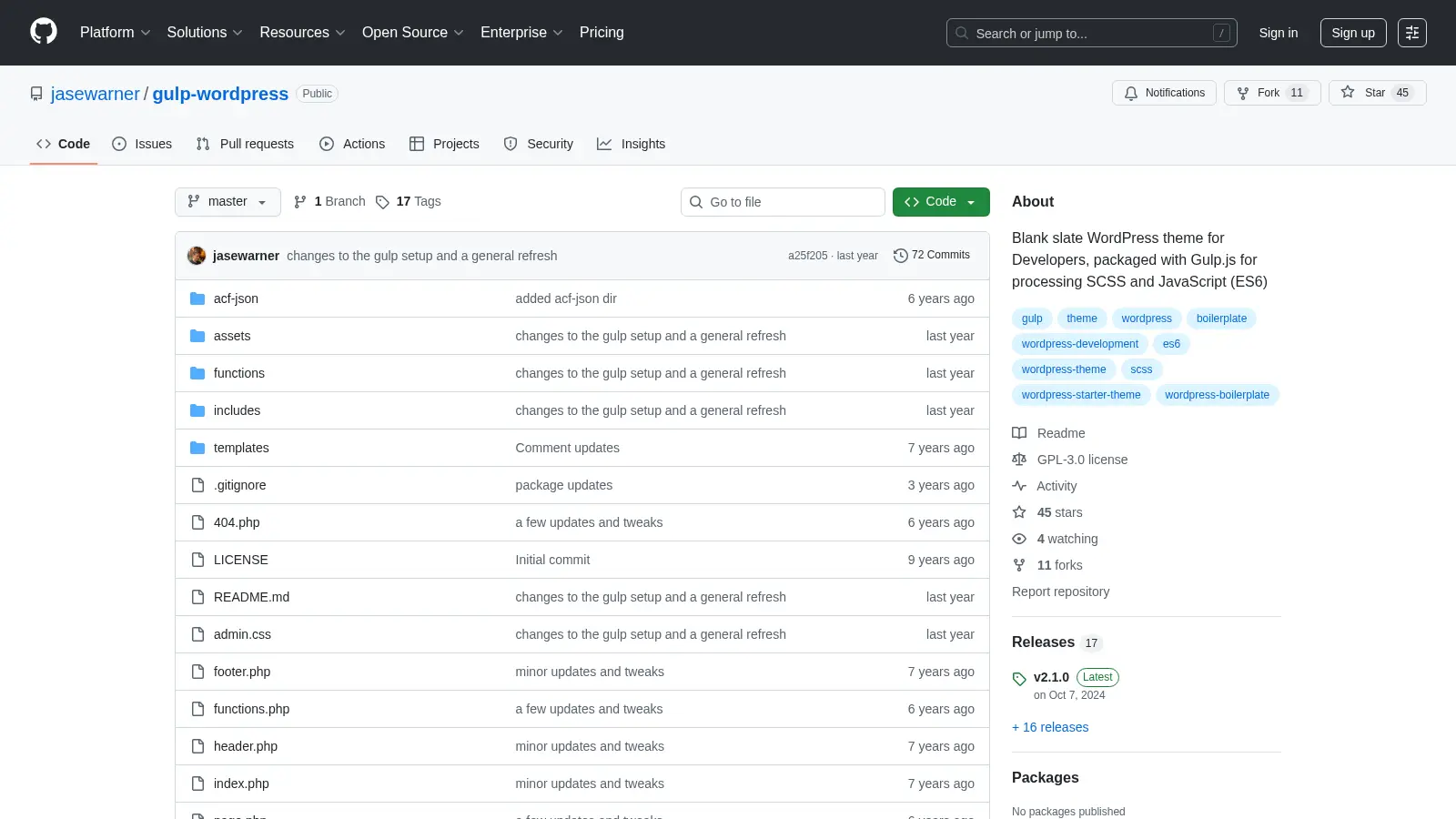Select the Code tab
This screenshot has width=1456, height=819.
pos(63,144)
